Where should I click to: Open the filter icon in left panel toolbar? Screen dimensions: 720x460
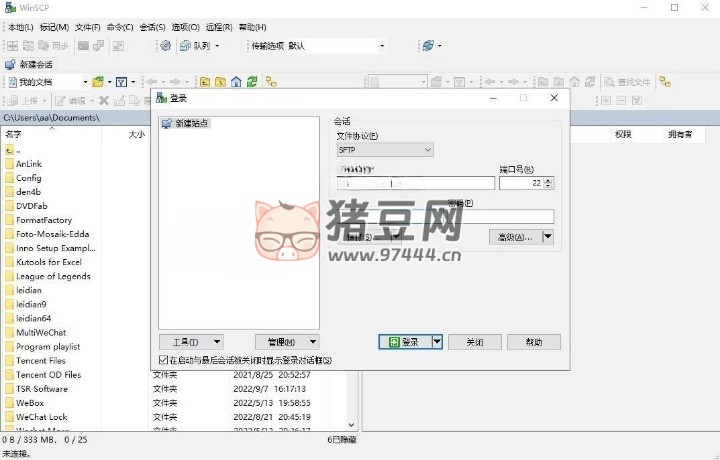pos(121,82)
